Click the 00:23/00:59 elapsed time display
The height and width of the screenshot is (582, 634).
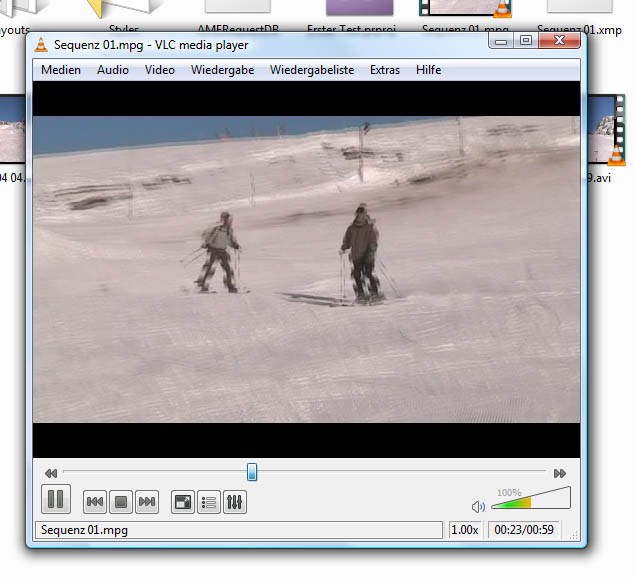point(524,530)
